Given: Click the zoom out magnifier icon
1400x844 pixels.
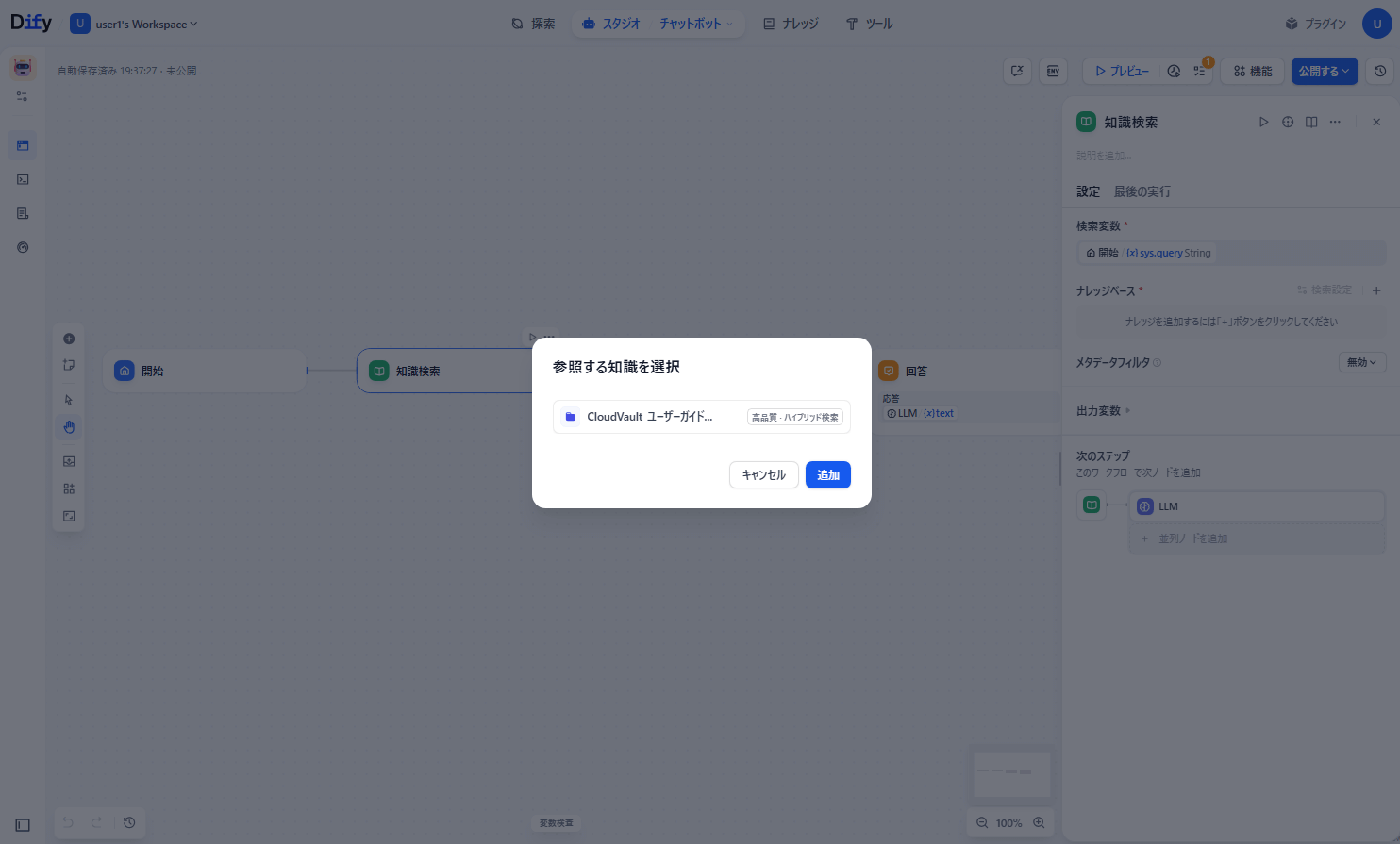Looking at the screenshot, I should (982, 823).
